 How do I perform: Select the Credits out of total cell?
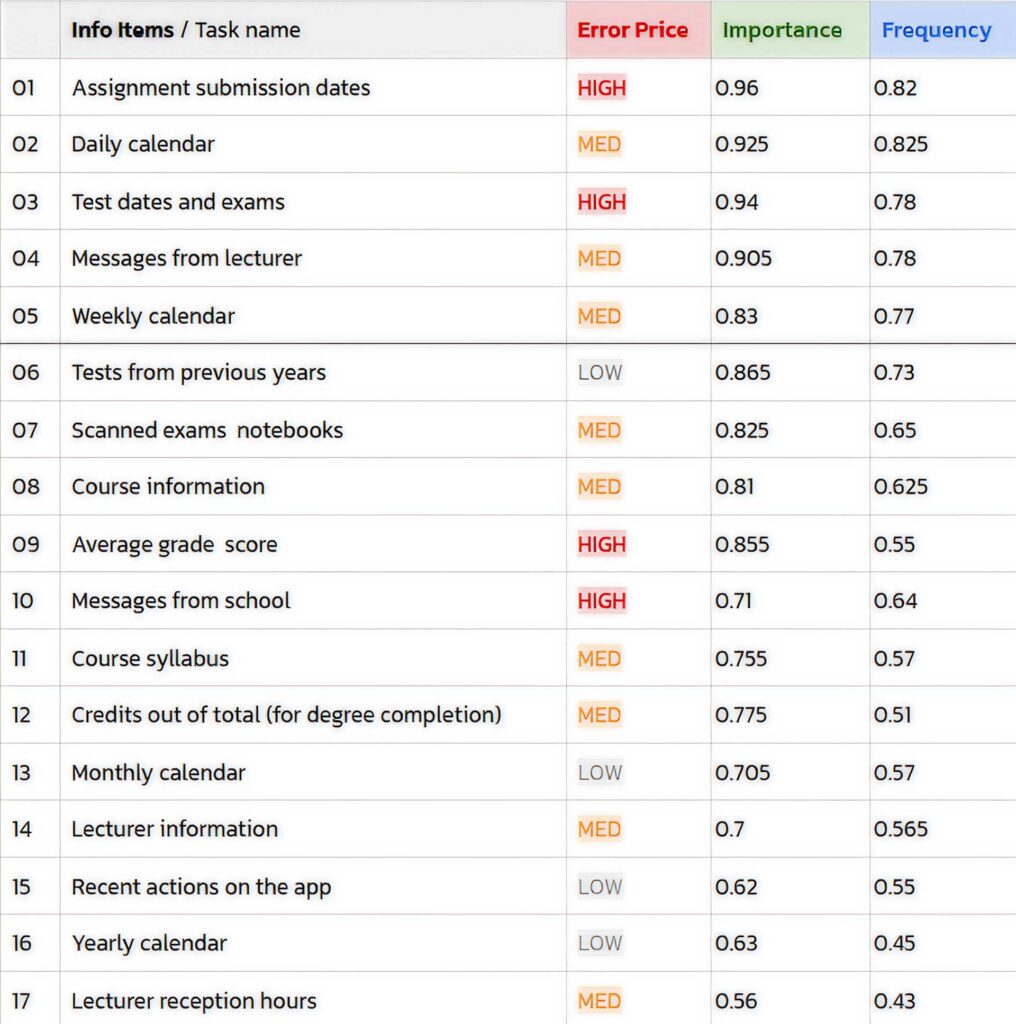[286, 715]
